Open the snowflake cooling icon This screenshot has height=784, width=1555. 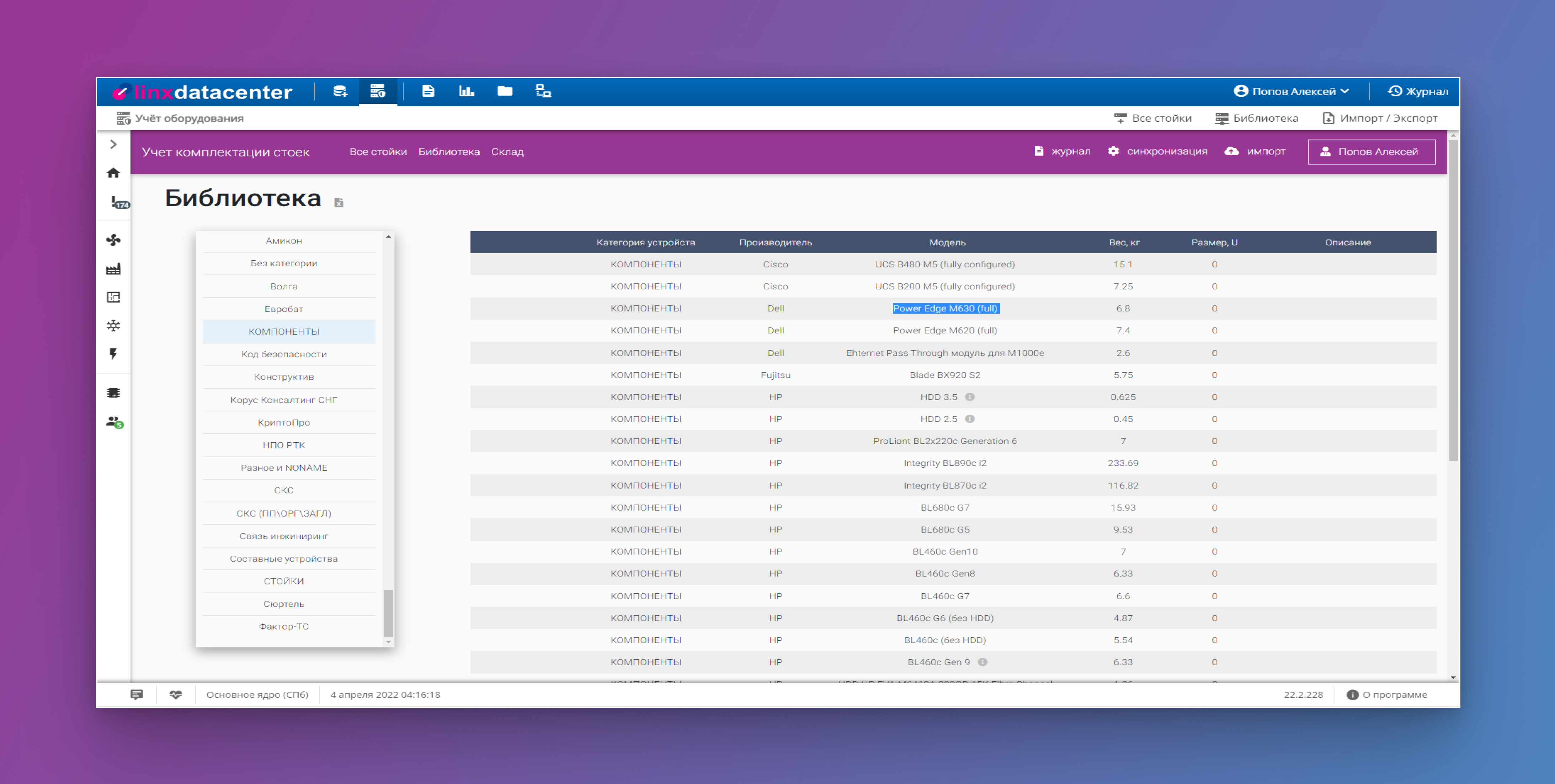click(x=113, y=326)
